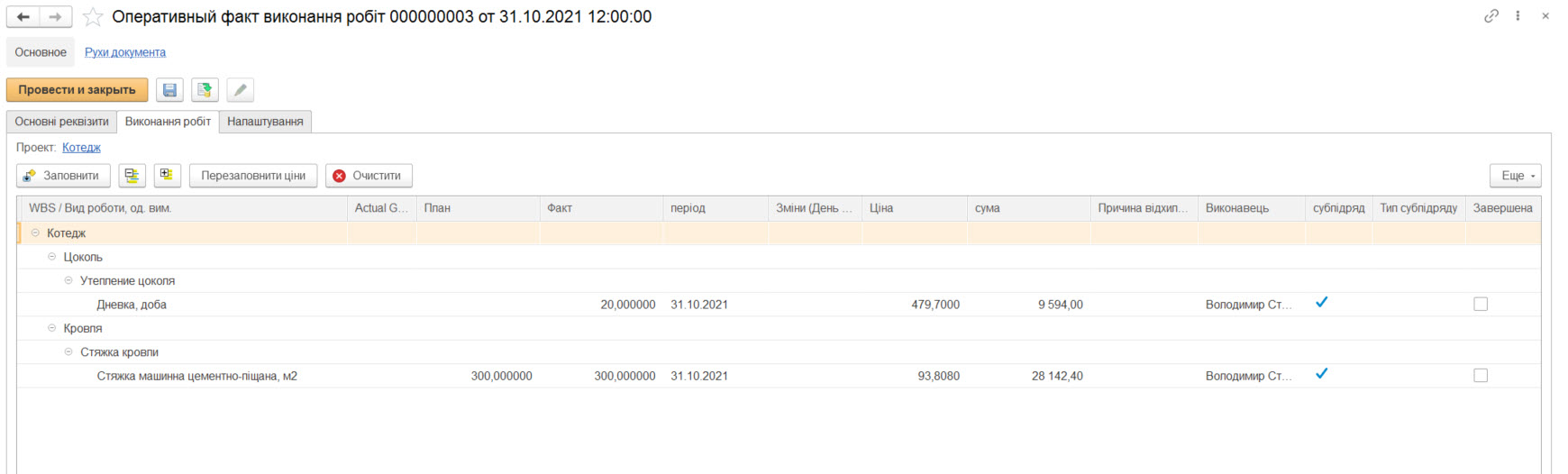This screenshot has height=474, width=1568.
Task: Click the pencil edit icon
Action: [240, 90]
